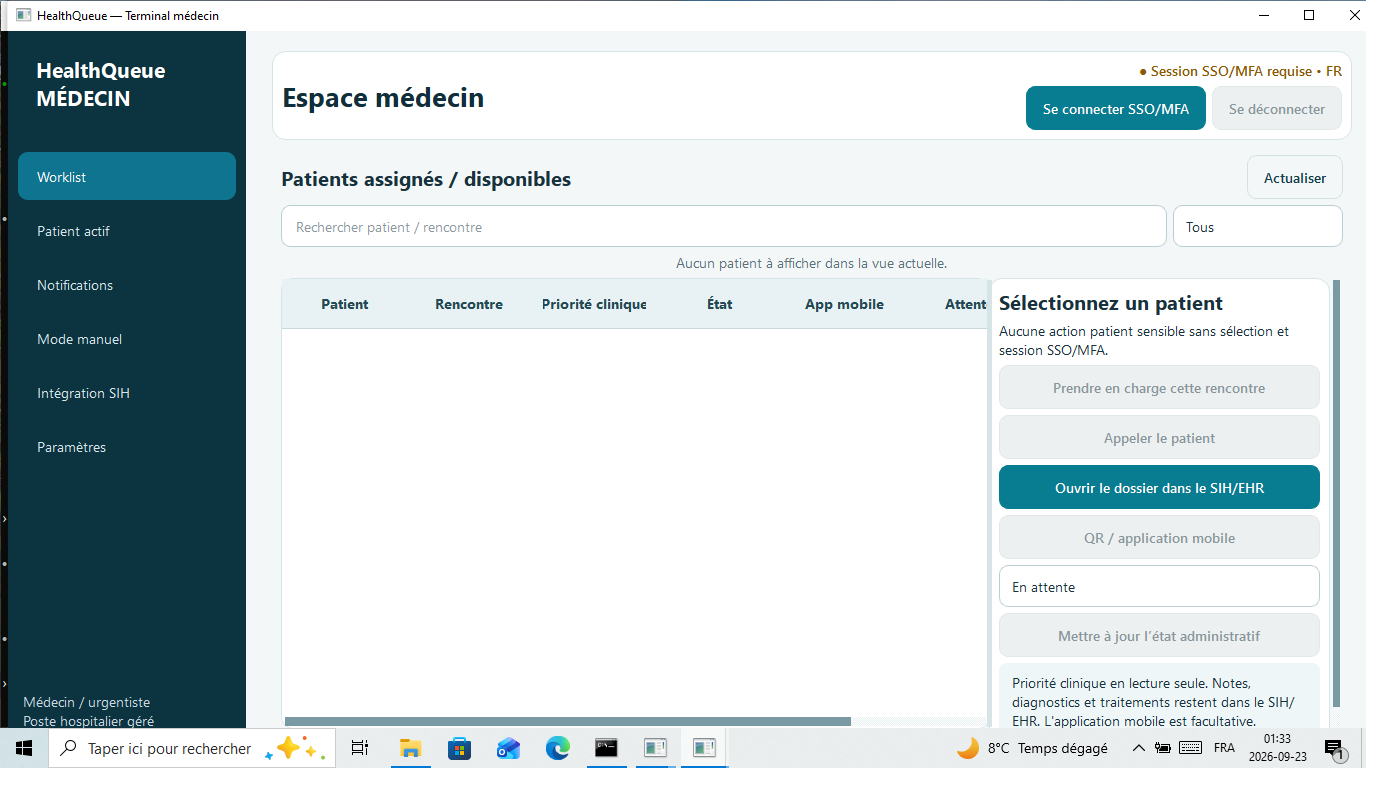The height and width of the screenshot is (788, 1386).
Task: Sort by the État column header
Action: pos(720,304)
